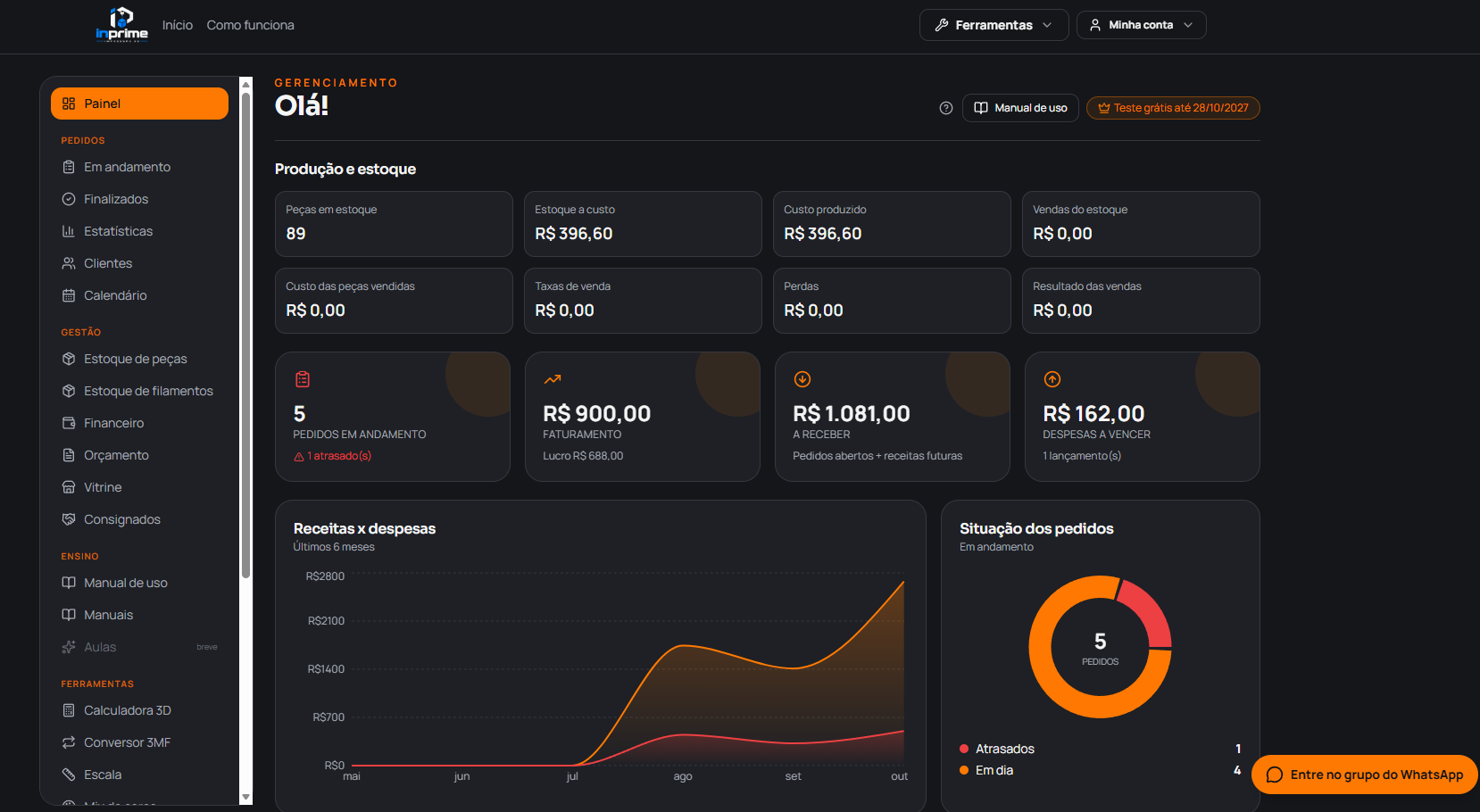
Task: Click the sidebar Manual de uso book icon
Action: coord(69,583)
